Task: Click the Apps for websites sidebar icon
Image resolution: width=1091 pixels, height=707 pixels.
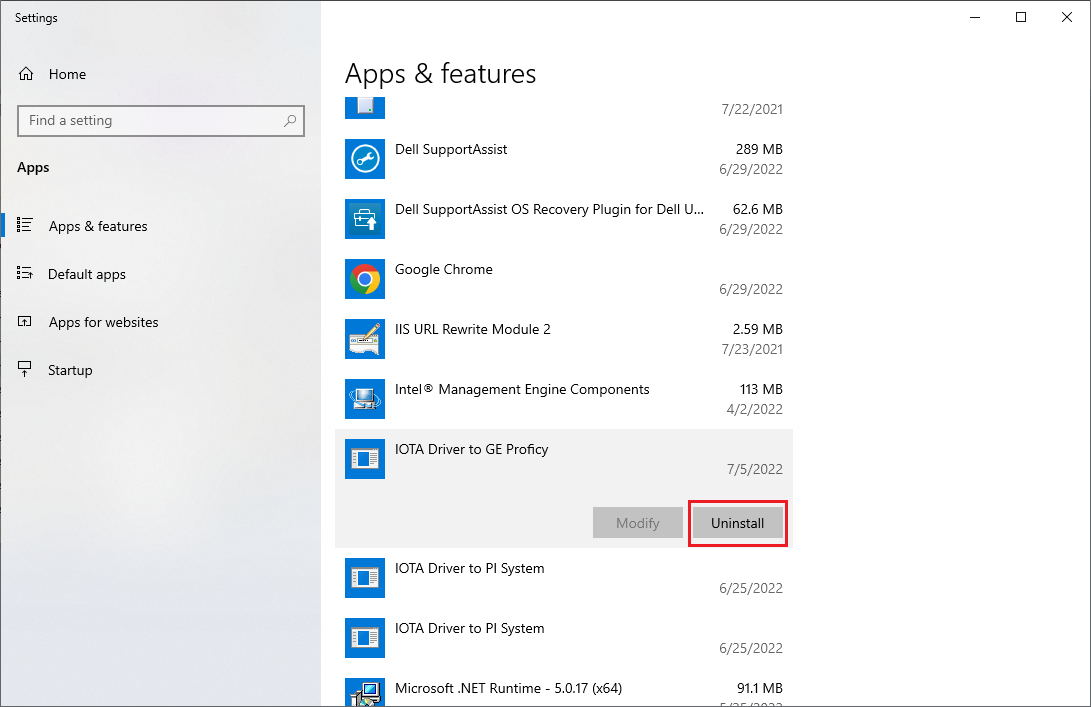Action: click(25, 321)
